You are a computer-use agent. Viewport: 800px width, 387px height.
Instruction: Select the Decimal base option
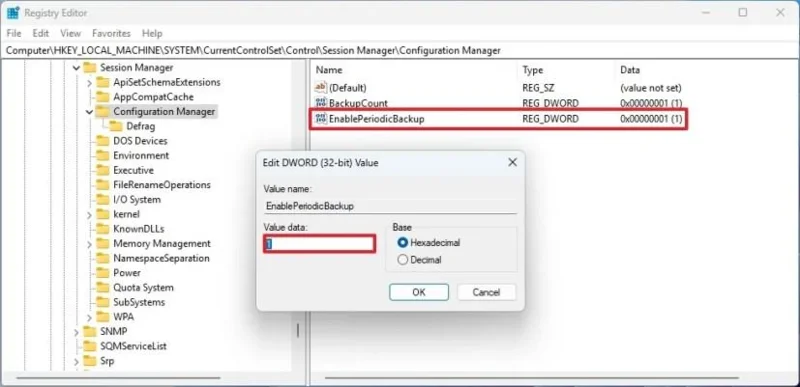[403, 260]
